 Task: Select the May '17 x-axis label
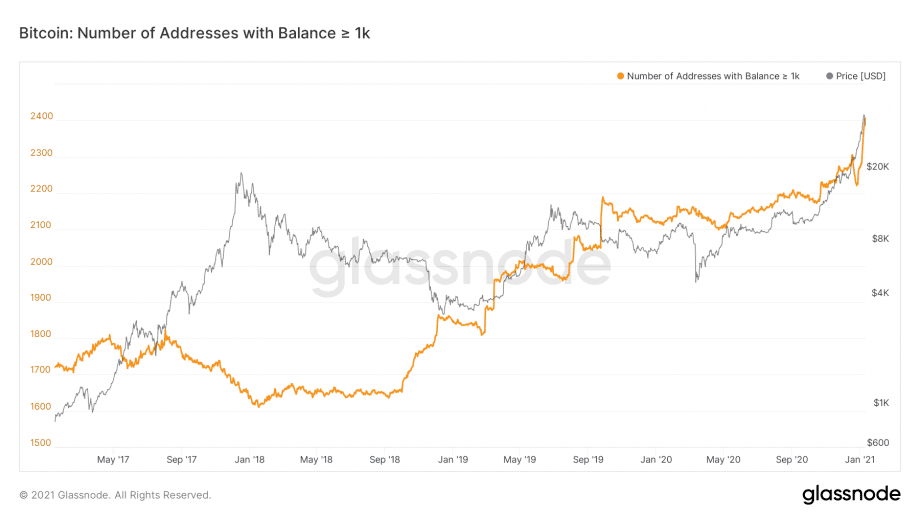coord(113,459)
